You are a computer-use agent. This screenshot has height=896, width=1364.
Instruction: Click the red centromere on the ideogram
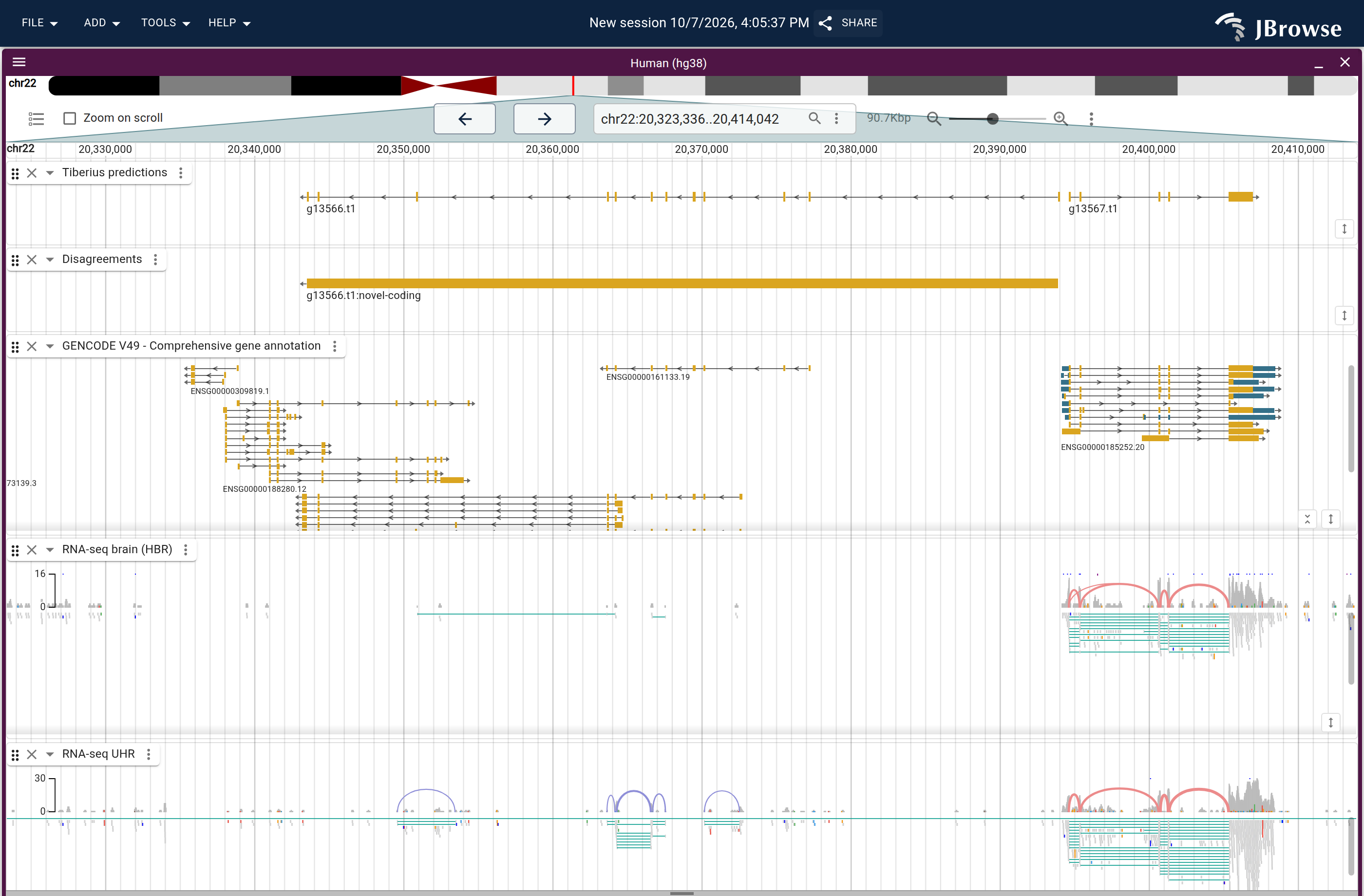click(x=448, y=85)
